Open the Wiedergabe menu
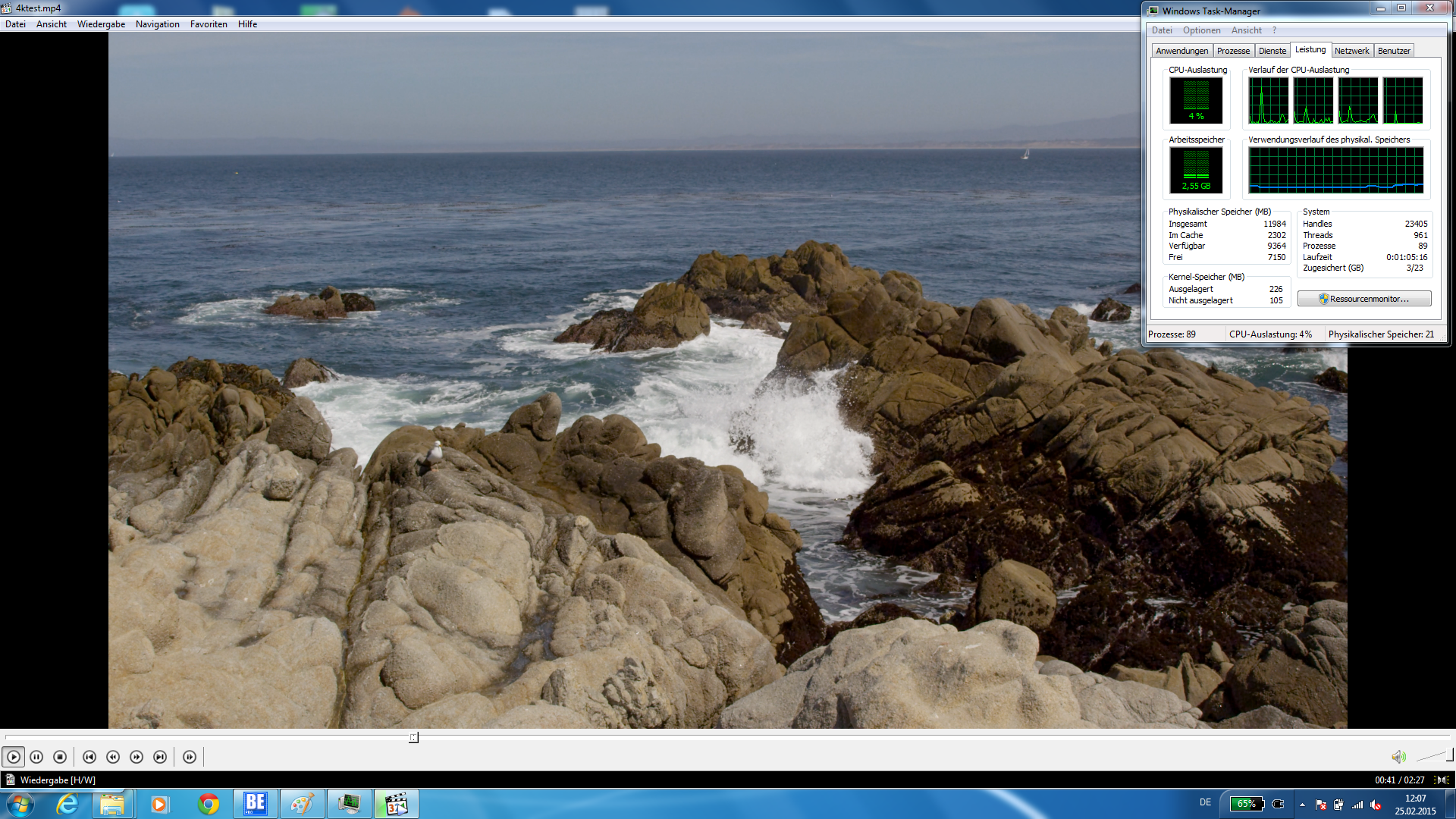Image resolution: width=1456 pixels, height=819 pixels. pos(101,24)
